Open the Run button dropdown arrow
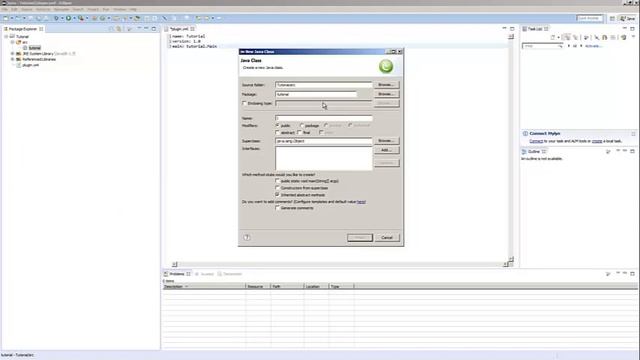Image resolution: width=640 pixels, height=360 pixels. (74, 18)
